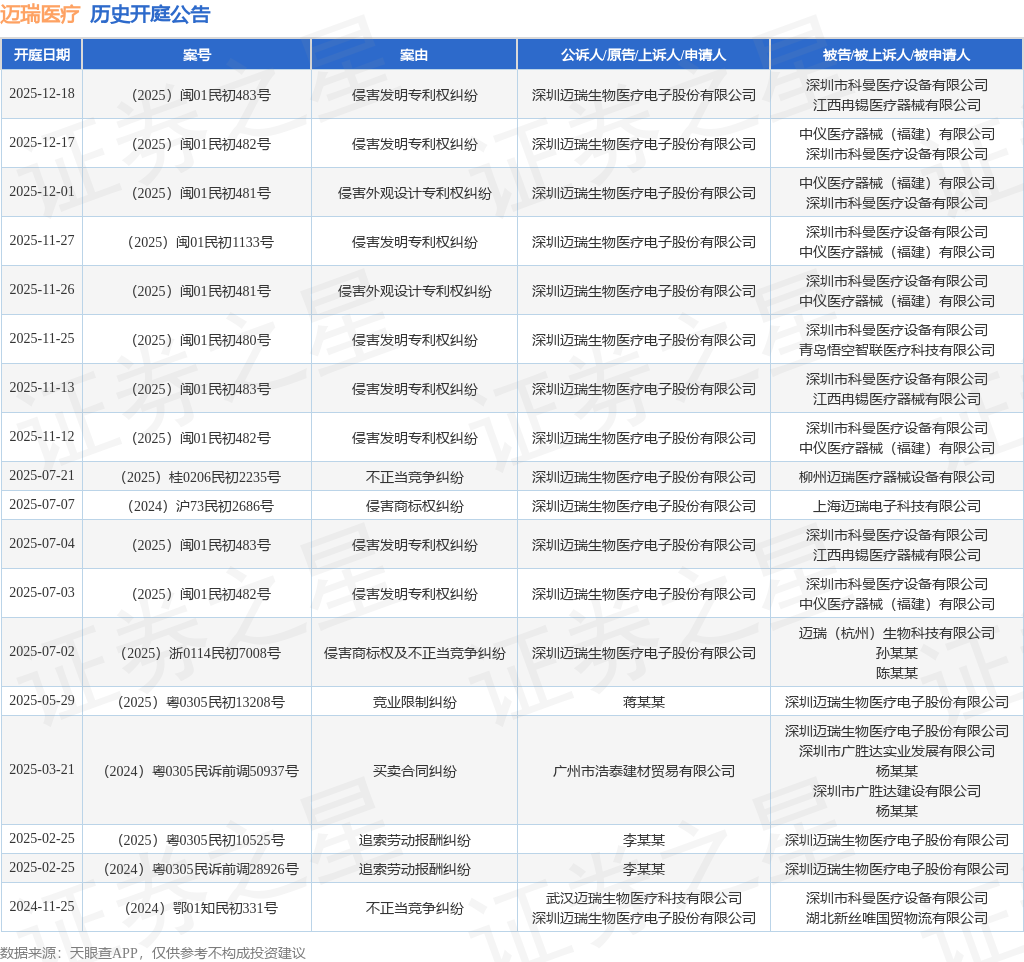Click the 迈瑞医疗 title text
Image resolution: width=1024 pixels, height=962 pixels.
click(40, 14)
